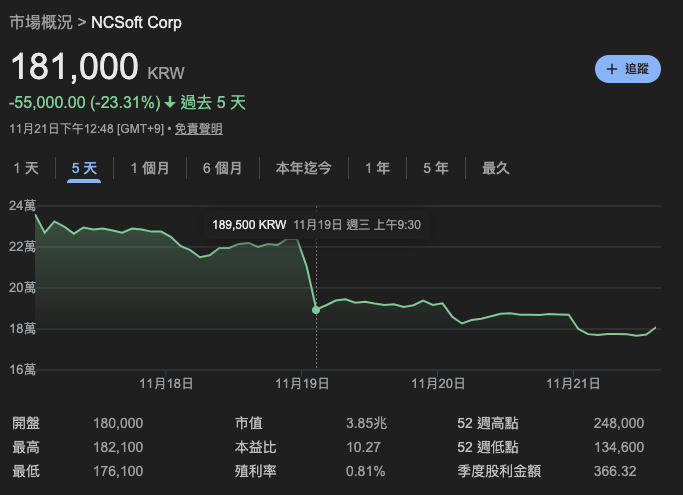The height and width of the screenshot is (495, 683).
Task: Open the 免責聲明 disclaimer link
Action: (x=199, y=129)
